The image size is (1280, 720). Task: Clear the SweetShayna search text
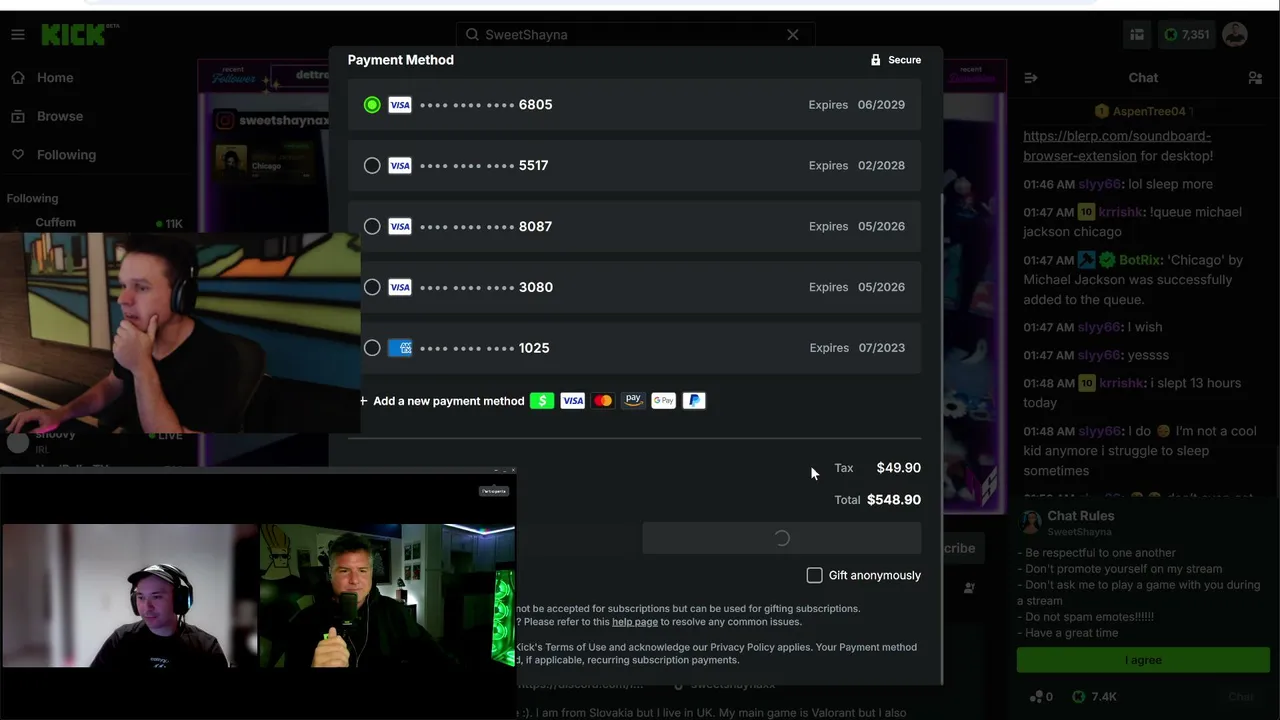[793, 35]
